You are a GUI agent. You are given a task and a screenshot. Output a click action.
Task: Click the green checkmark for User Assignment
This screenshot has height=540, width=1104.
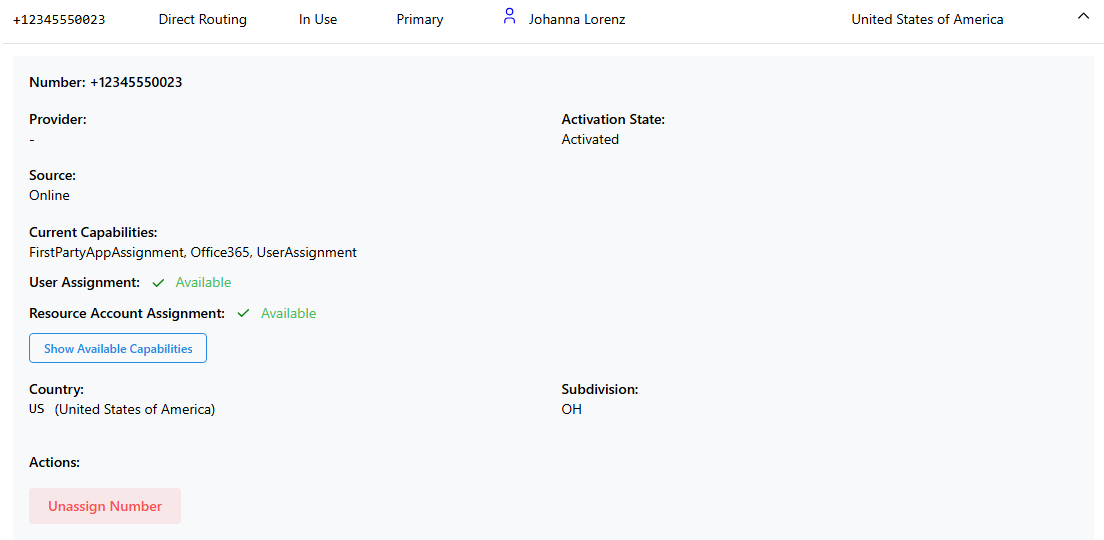(x=159, y=283)
